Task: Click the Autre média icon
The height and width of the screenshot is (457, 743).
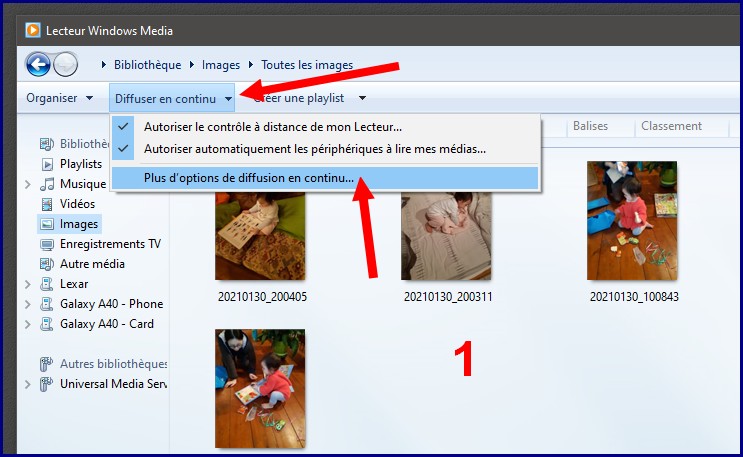Action: [x=46, y=264]
